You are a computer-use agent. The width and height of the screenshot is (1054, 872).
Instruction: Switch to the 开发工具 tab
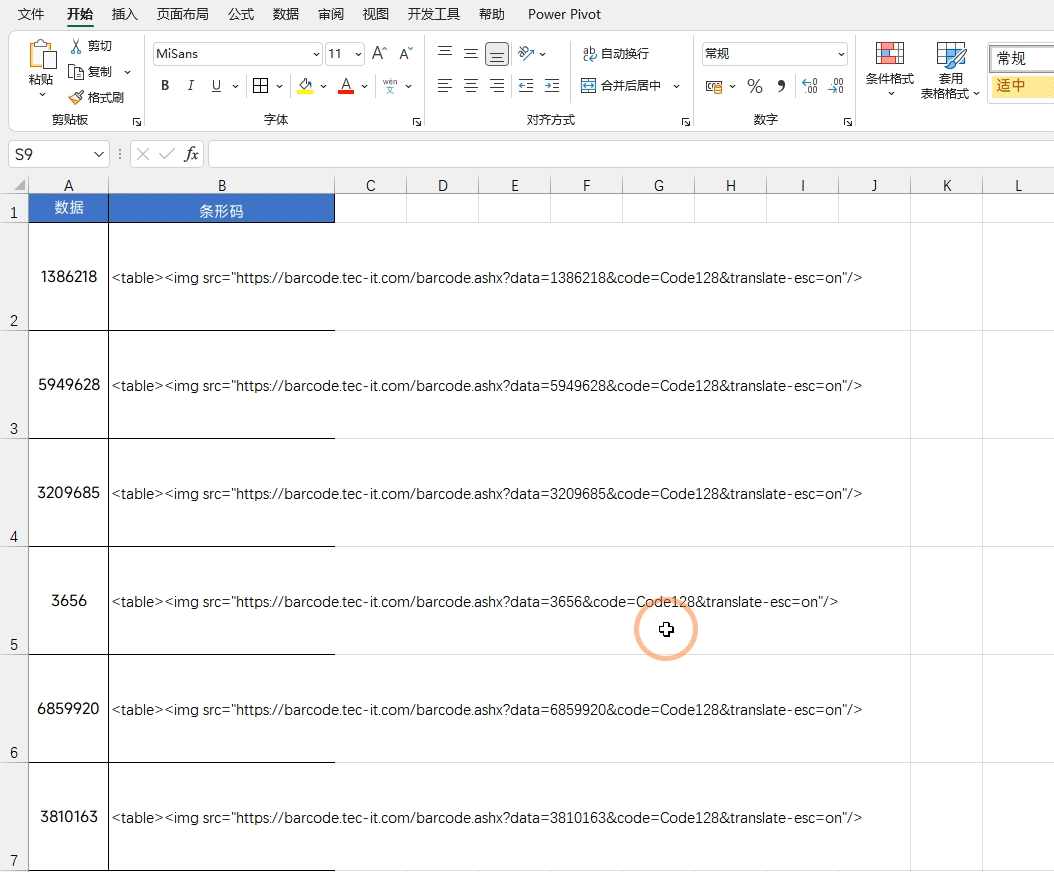[434, 14]
